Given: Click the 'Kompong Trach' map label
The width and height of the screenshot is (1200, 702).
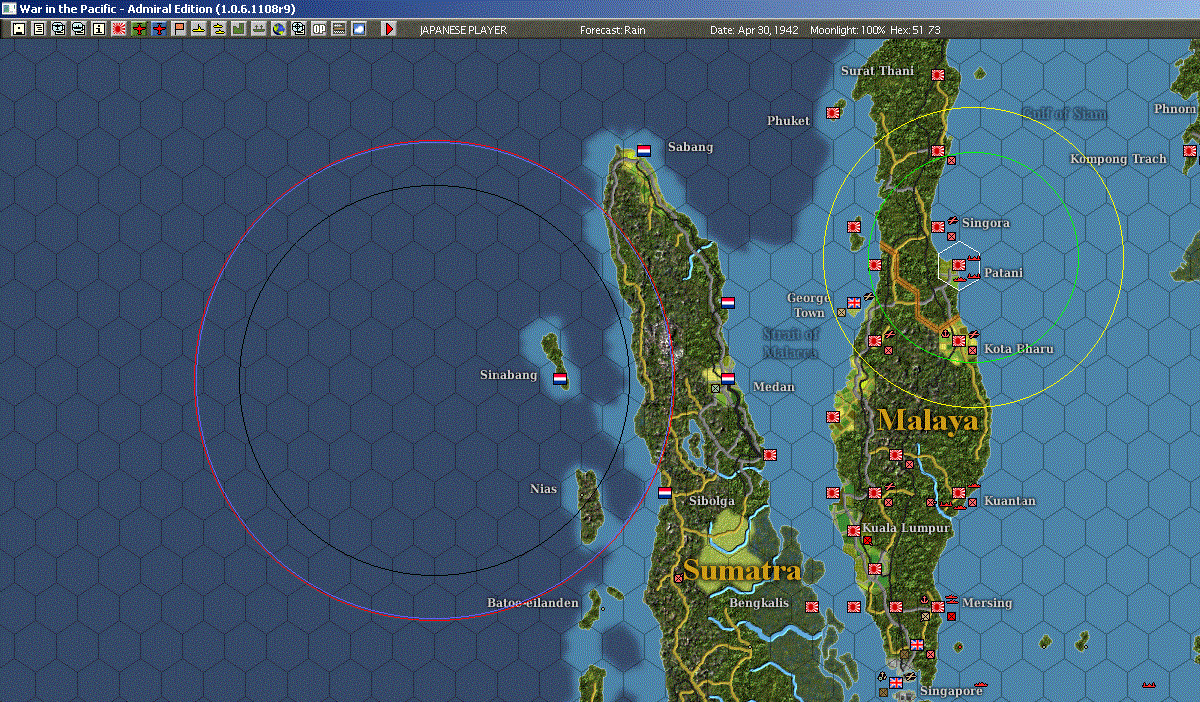Looking at the screenshot, I should tap(1118, 158).
